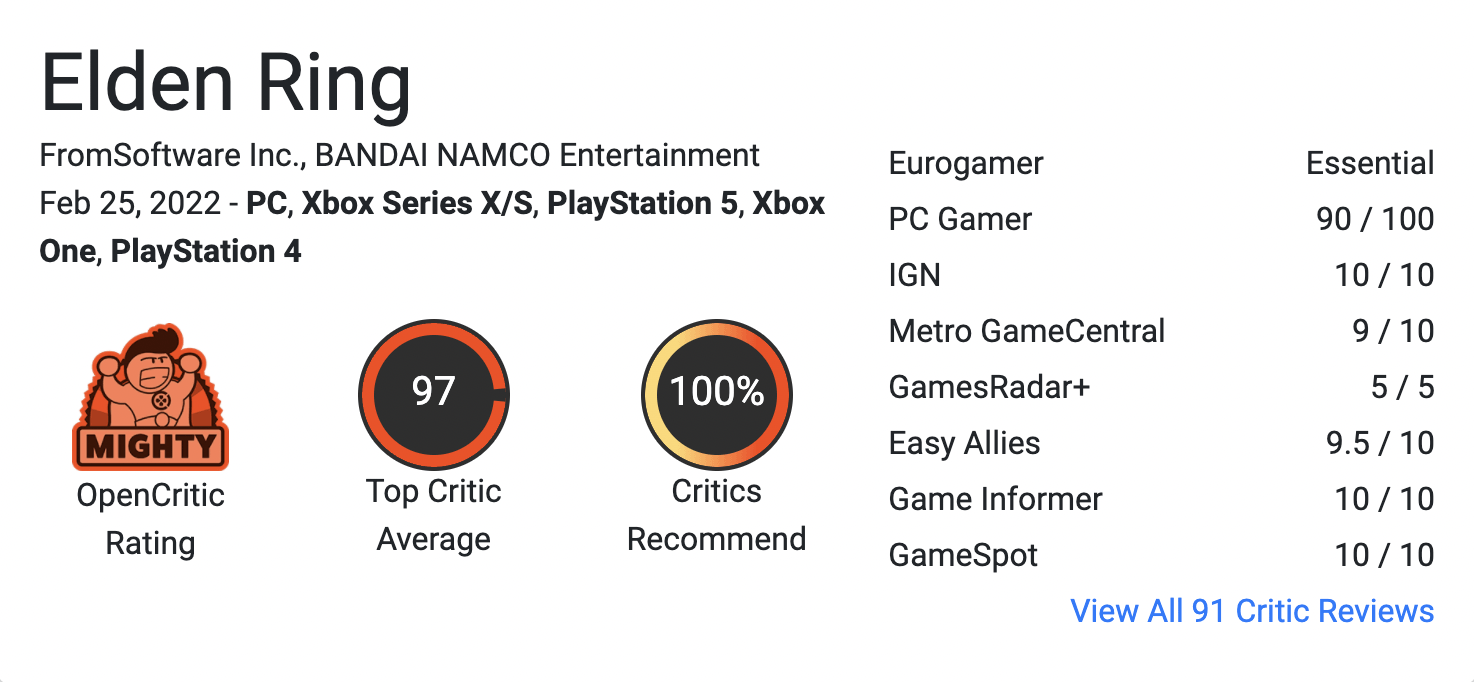
Task: View All 91 Critic Reviews
Action: tap(1252, 611)
